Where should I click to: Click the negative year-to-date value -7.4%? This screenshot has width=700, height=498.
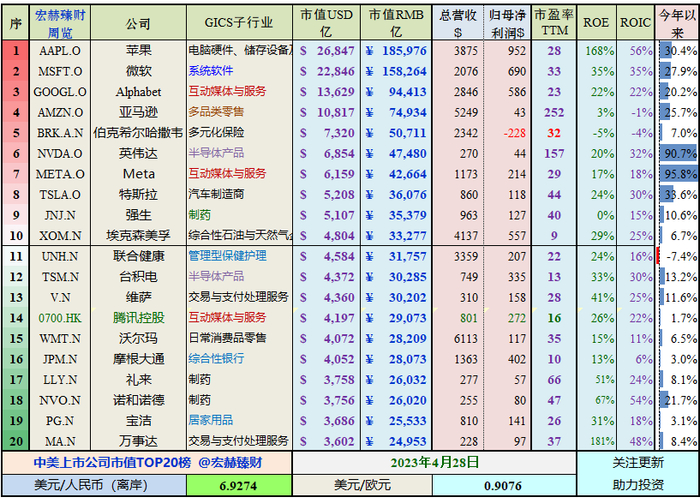pos(682,257)
